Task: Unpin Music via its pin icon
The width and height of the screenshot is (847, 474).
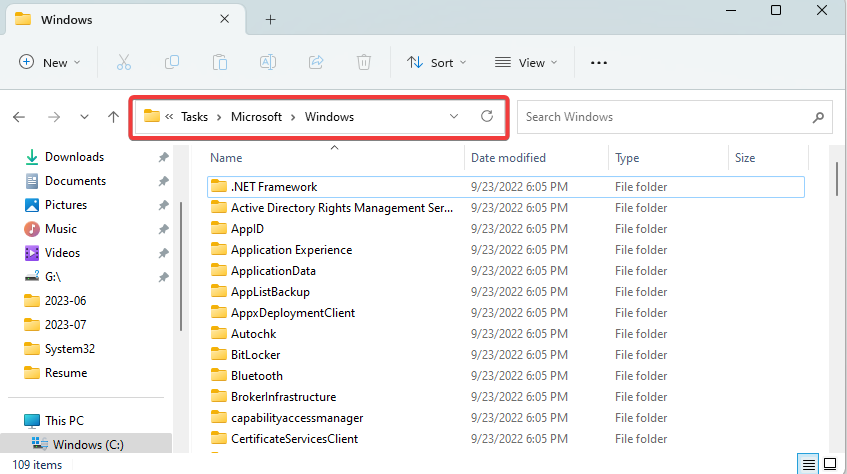Action: click(163, 229)
